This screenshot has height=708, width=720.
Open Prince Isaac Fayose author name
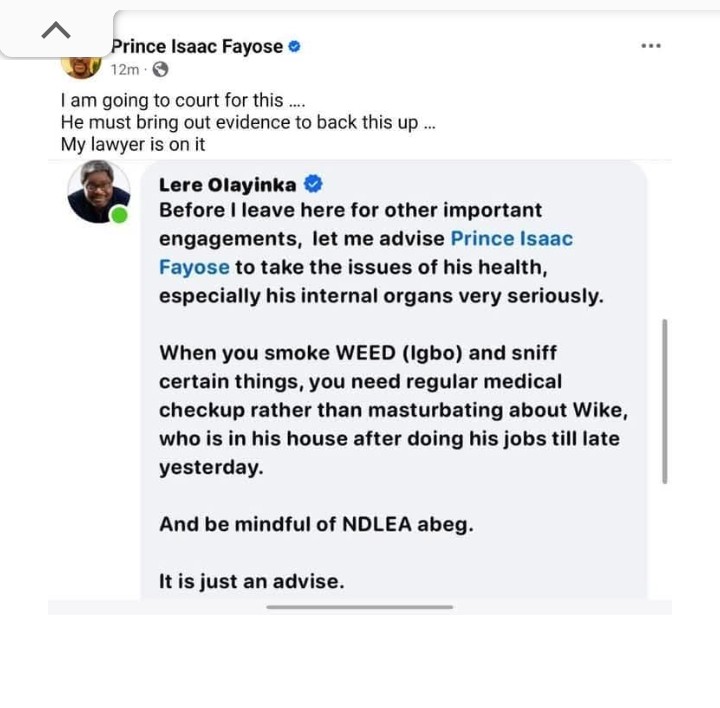coord(197,46)
